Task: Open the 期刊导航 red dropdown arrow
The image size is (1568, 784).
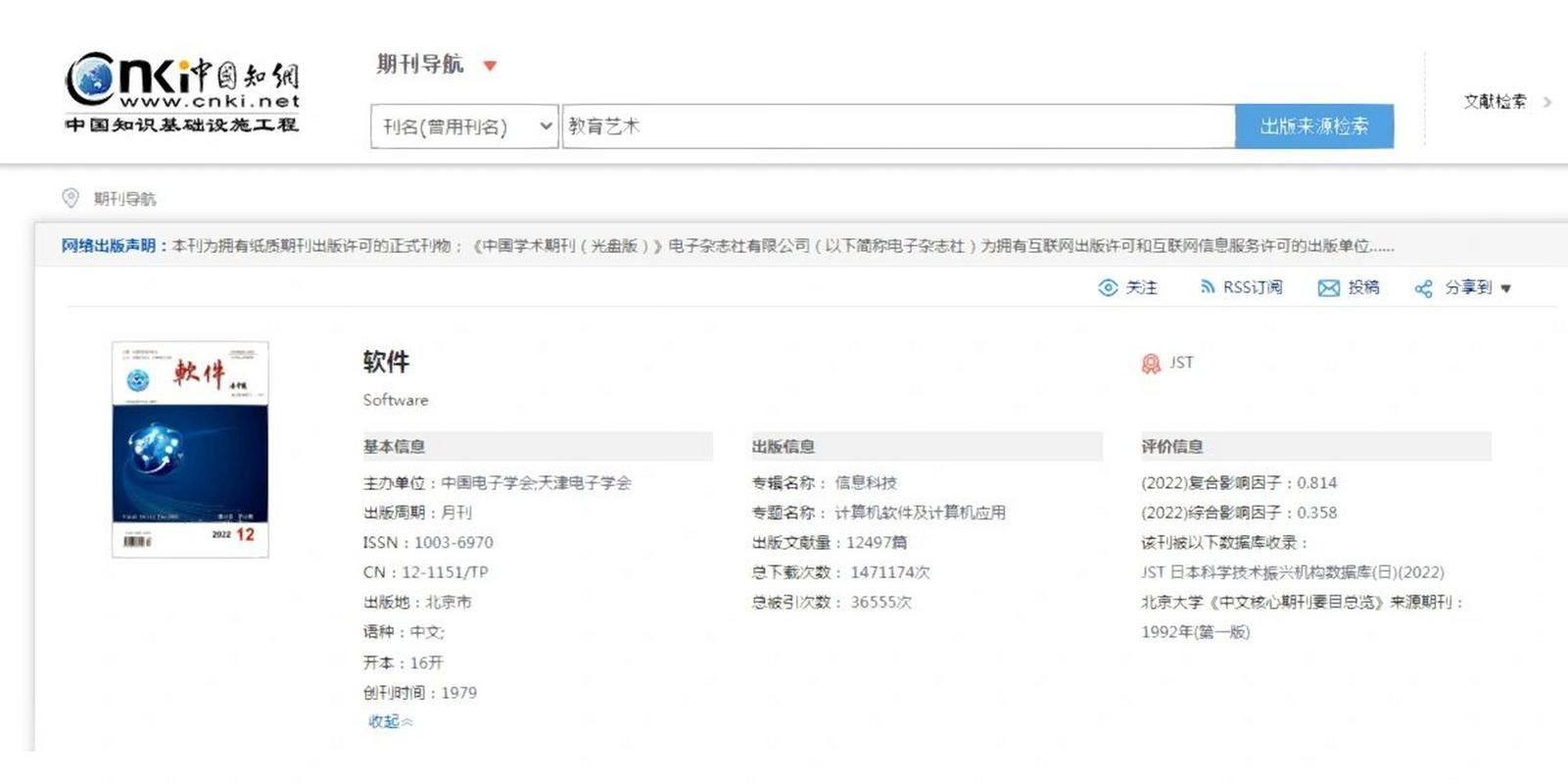Action: tap(491, 66)
